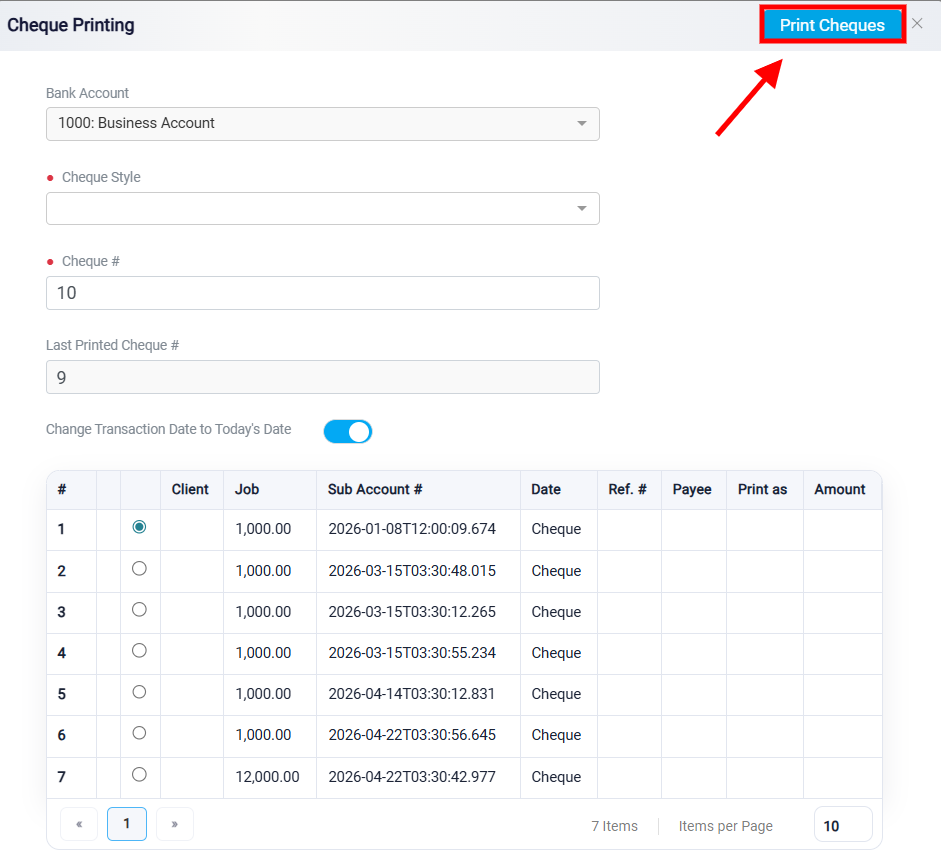Viewport: 941px width, 861px height.
Task: Close the Cheque Printing dialog
Action: [x=917, y=23]
